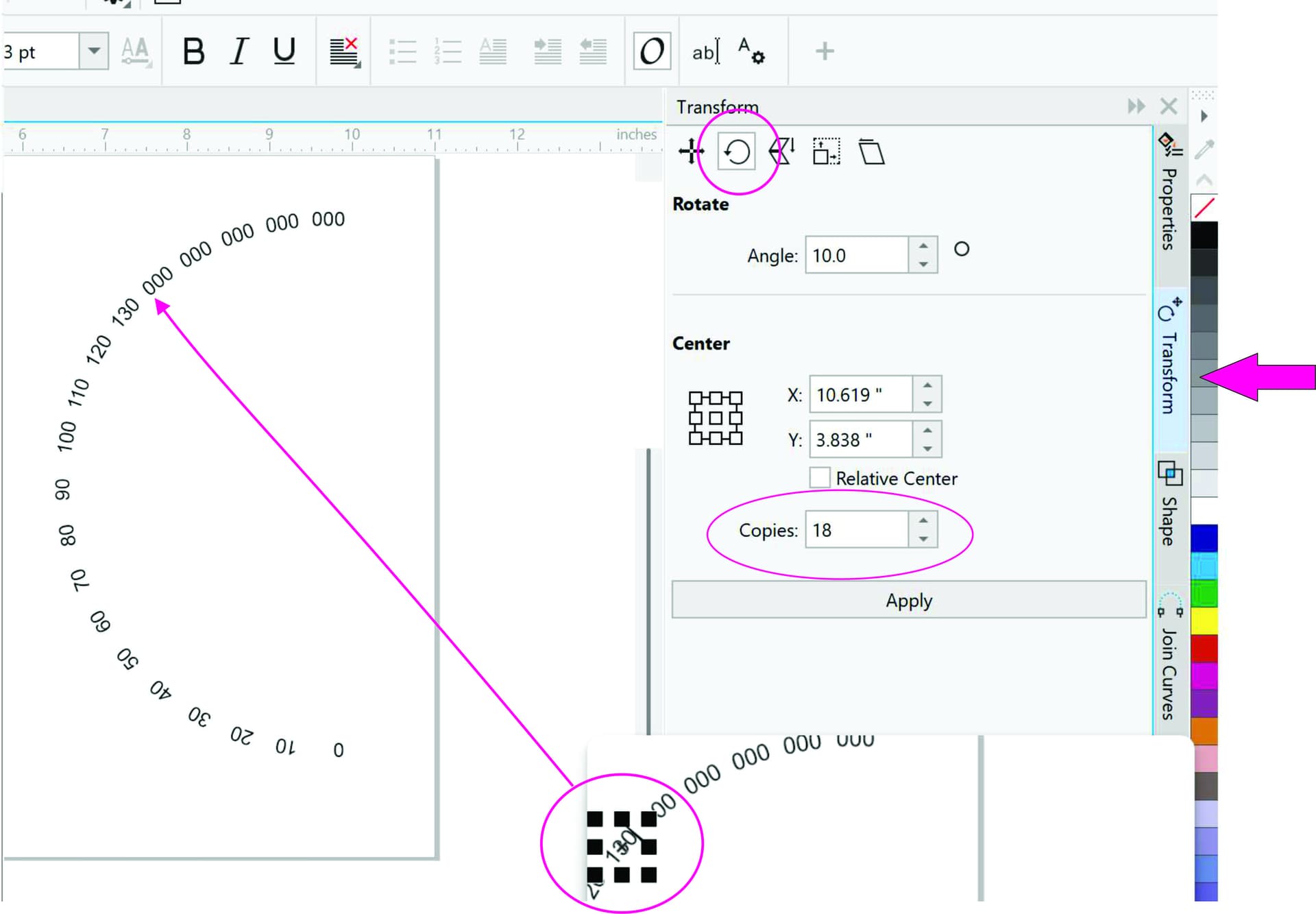Viewport: 1316px width, 914px height.
Task: Toggle Bold formatting
Action: (194, 51)
